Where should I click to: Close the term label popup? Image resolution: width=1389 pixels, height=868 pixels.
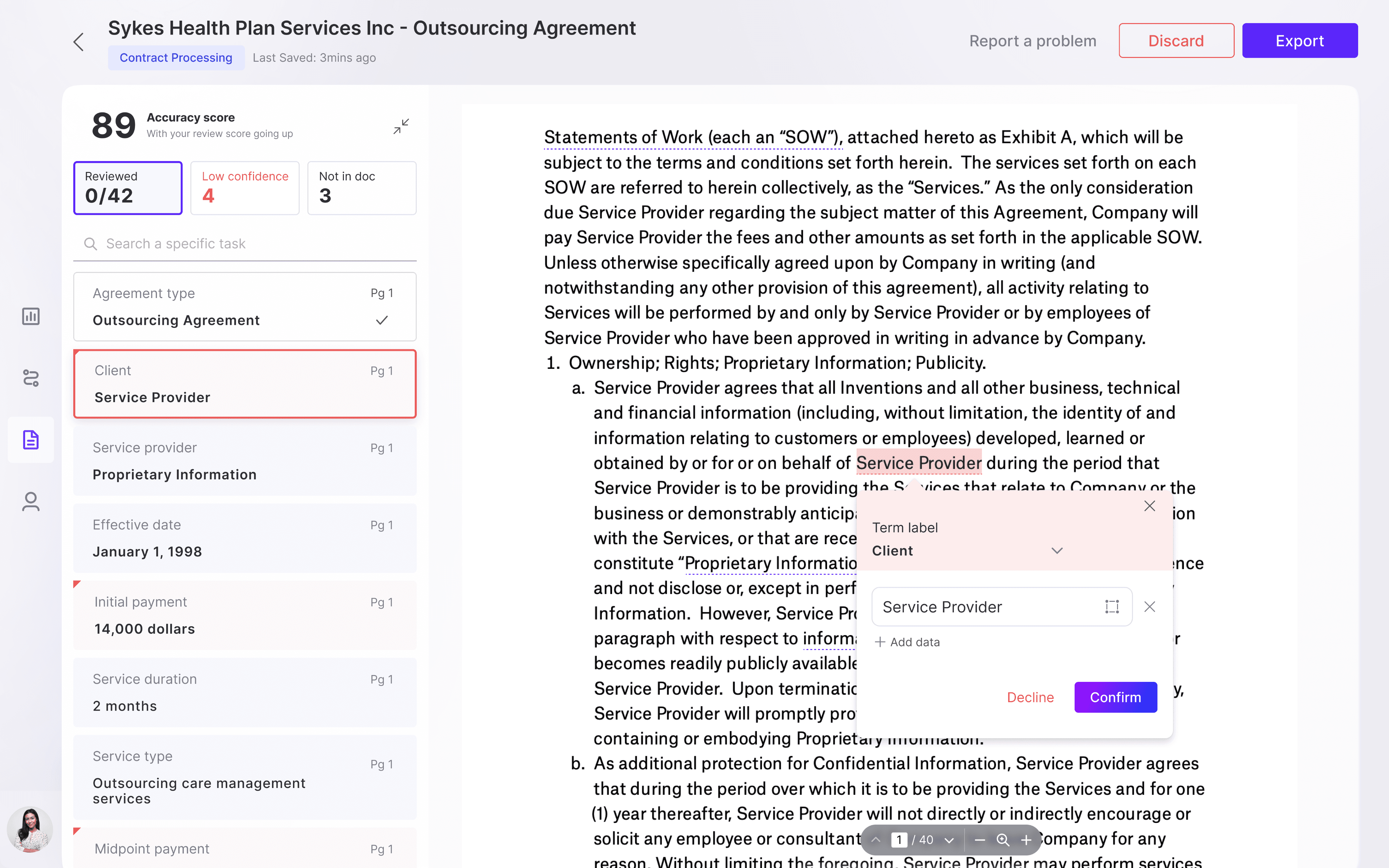tap(1150, 506)
